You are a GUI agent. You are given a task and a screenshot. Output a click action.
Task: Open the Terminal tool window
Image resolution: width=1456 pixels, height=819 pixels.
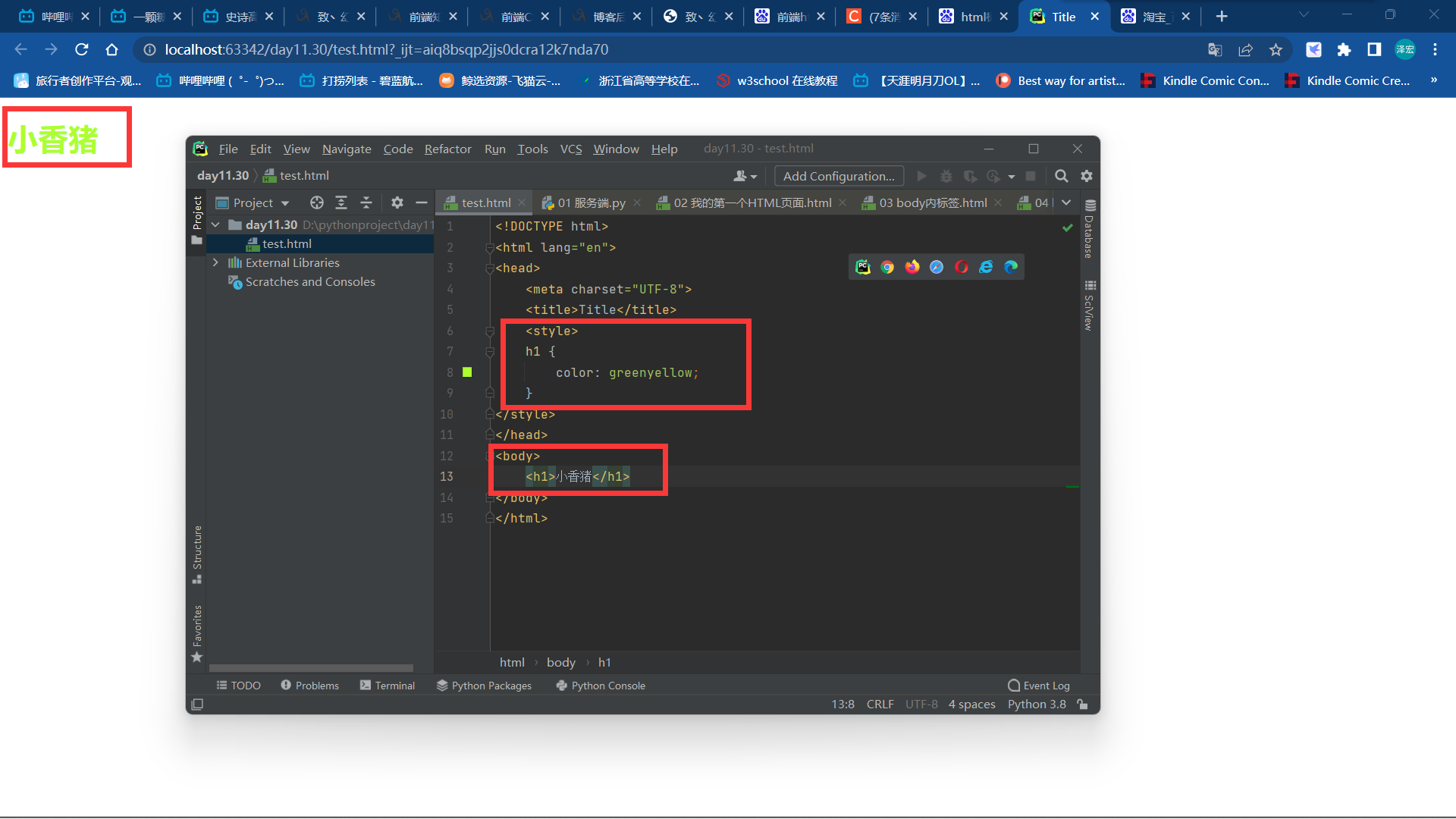(x=388, y=686)
